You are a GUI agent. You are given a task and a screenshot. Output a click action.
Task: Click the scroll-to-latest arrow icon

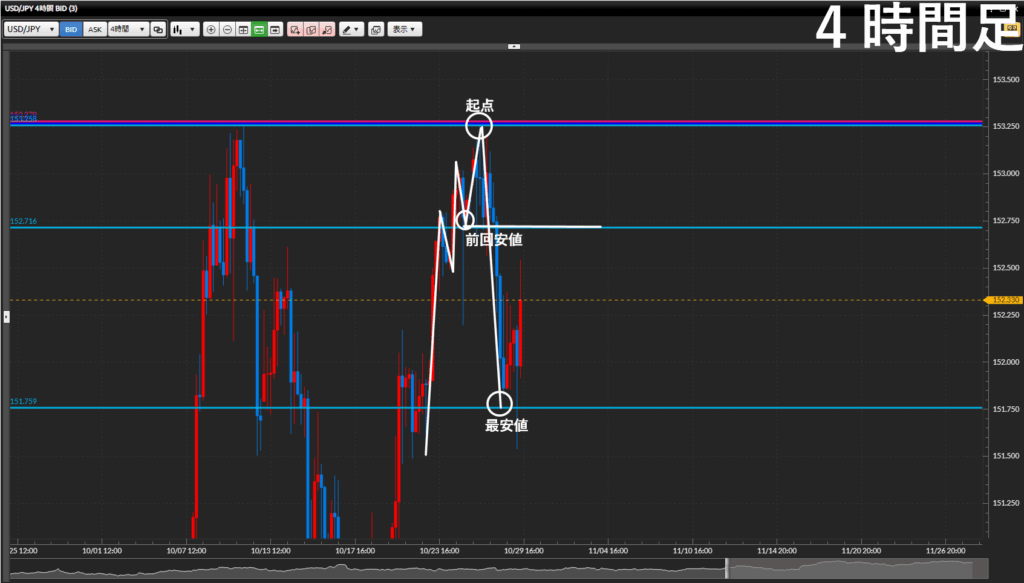tap(275, 30)
